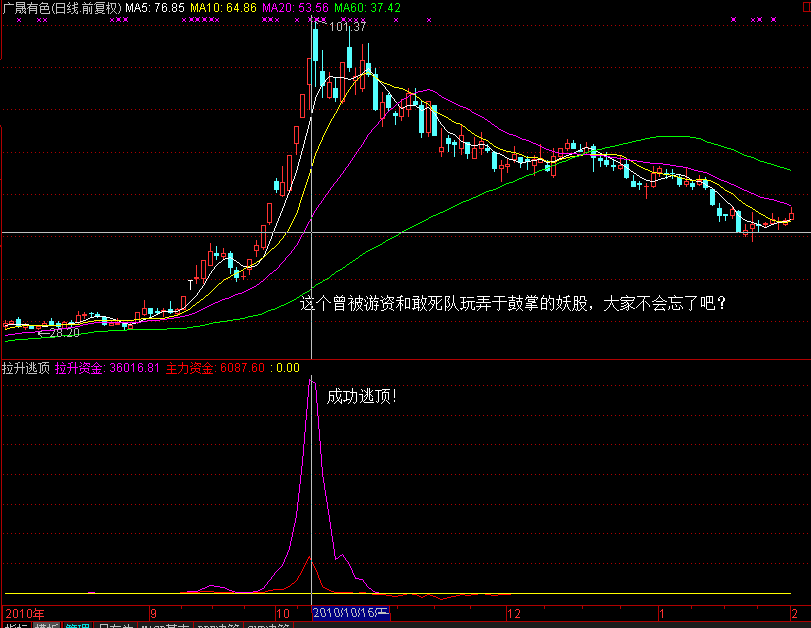The image size is (811, 628).
Task: Select the MA20: 53.56 indicator label
Action: pyautogui.click(x=295, y=8)
